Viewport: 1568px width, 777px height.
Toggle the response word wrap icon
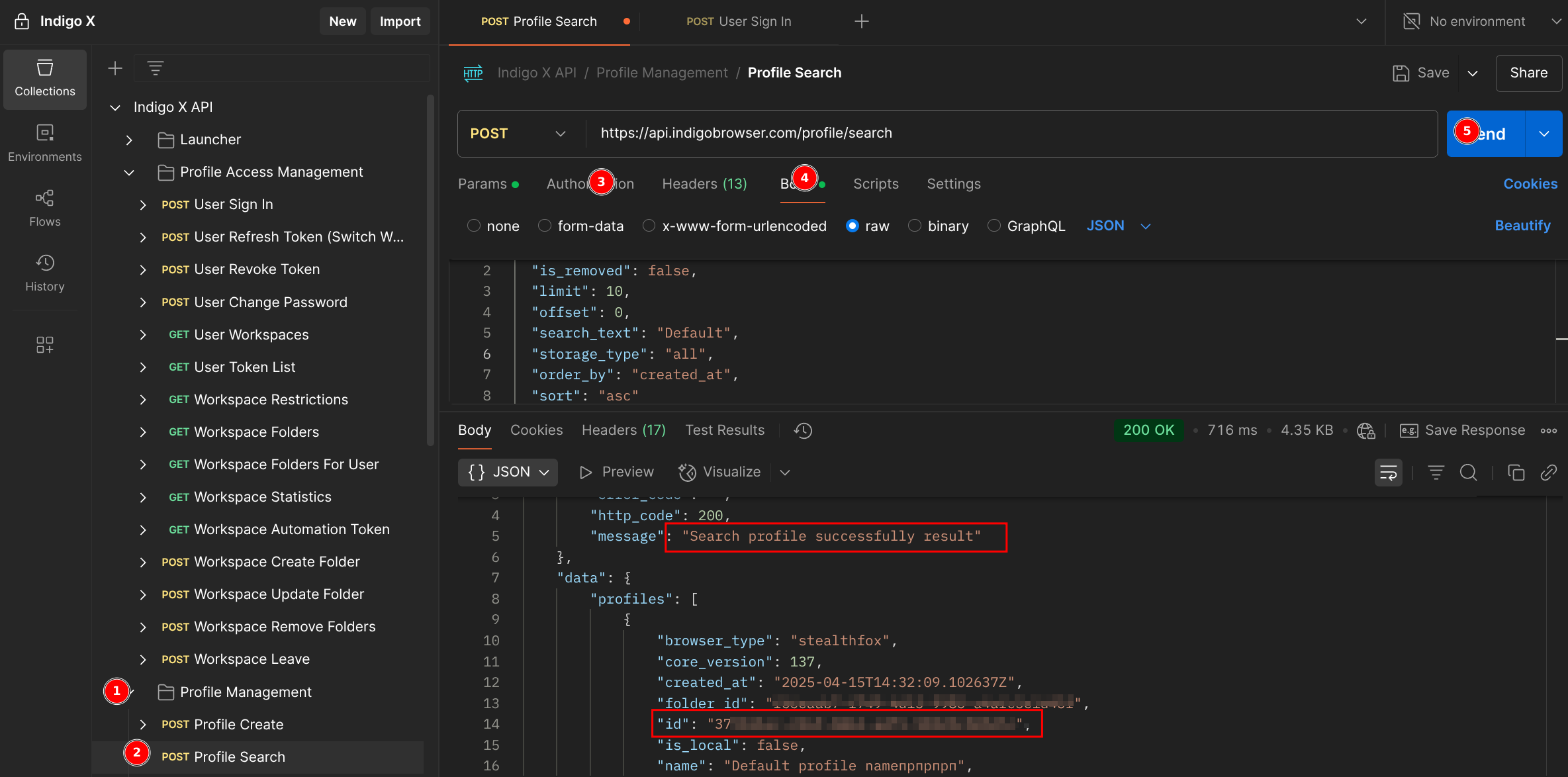[x=1388, y=473]
